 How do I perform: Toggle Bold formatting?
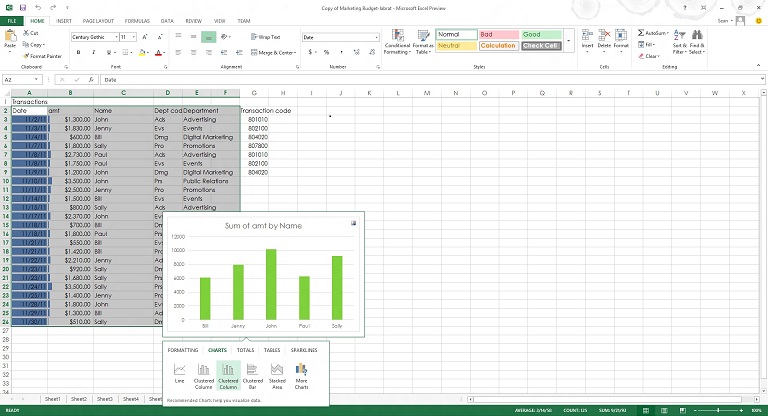[x=78, y=52]
